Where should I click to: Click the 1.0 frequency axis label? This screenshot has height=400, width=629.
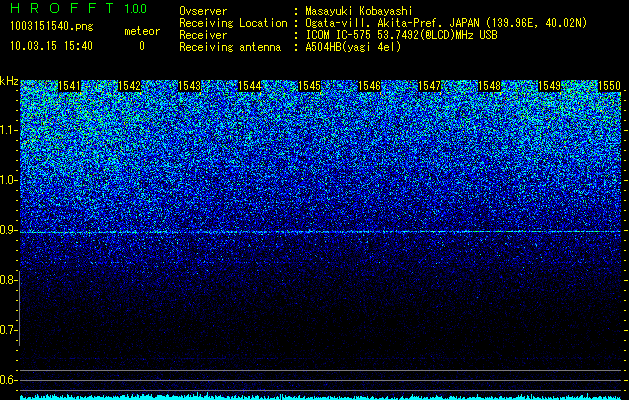pos(8,180)
